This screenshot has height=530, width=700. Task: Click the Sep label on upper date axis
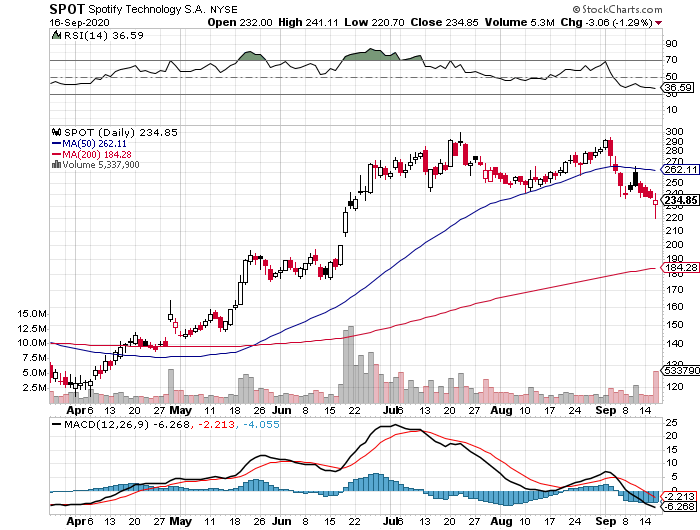tap(606, 410)
